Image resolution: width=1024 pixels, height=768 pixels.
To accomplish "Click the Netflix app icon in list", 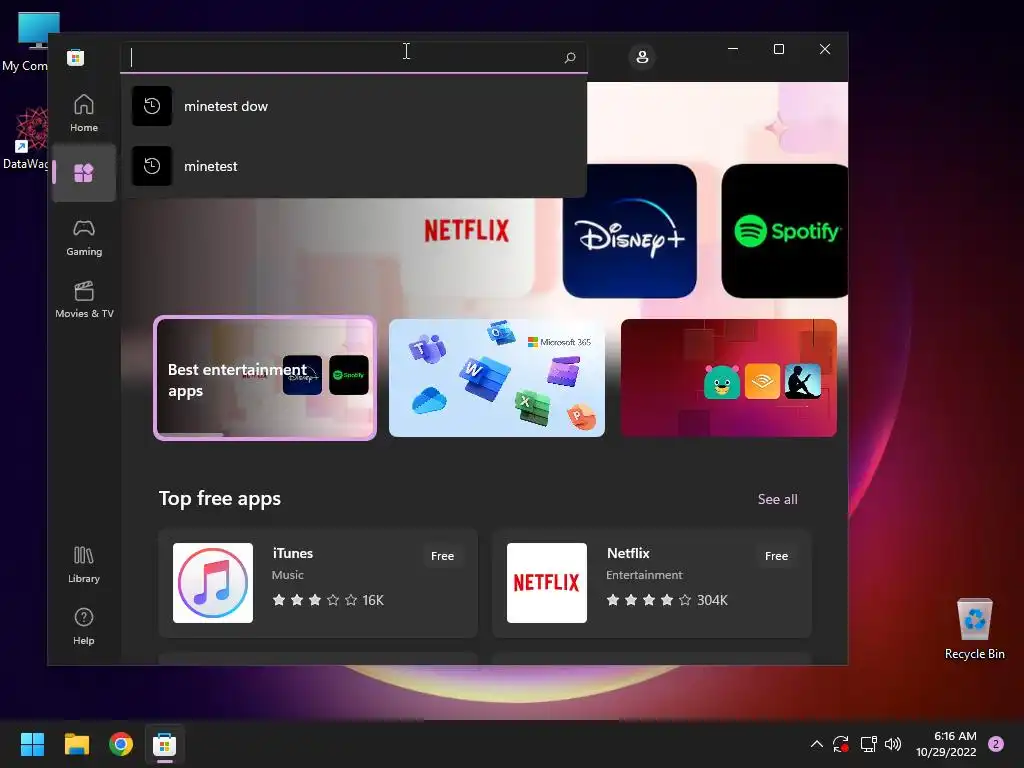I will coord(547,583).
